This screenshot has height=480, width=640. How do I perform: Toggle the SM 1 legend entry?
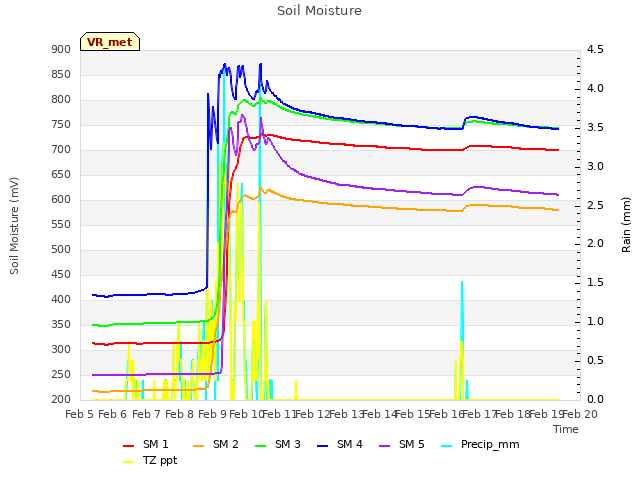146,444
